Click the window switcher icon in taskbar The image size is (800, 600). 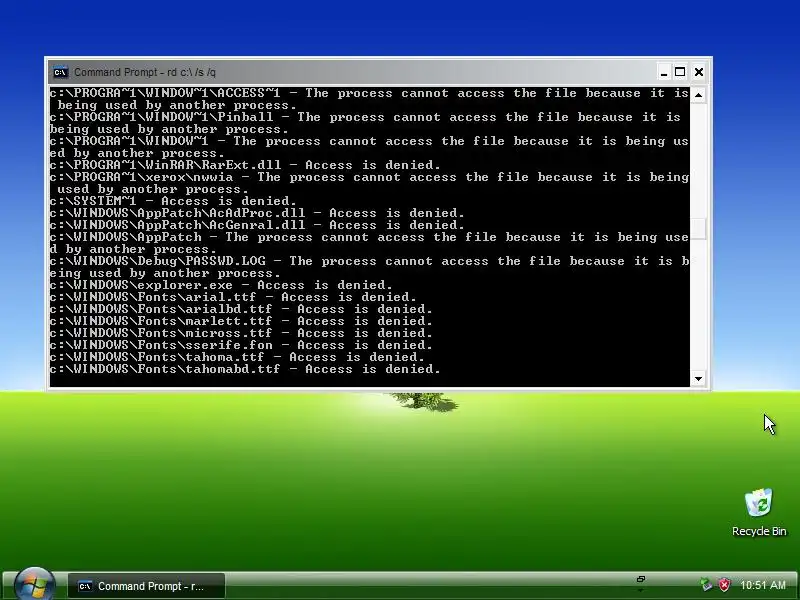coord(641,580)
